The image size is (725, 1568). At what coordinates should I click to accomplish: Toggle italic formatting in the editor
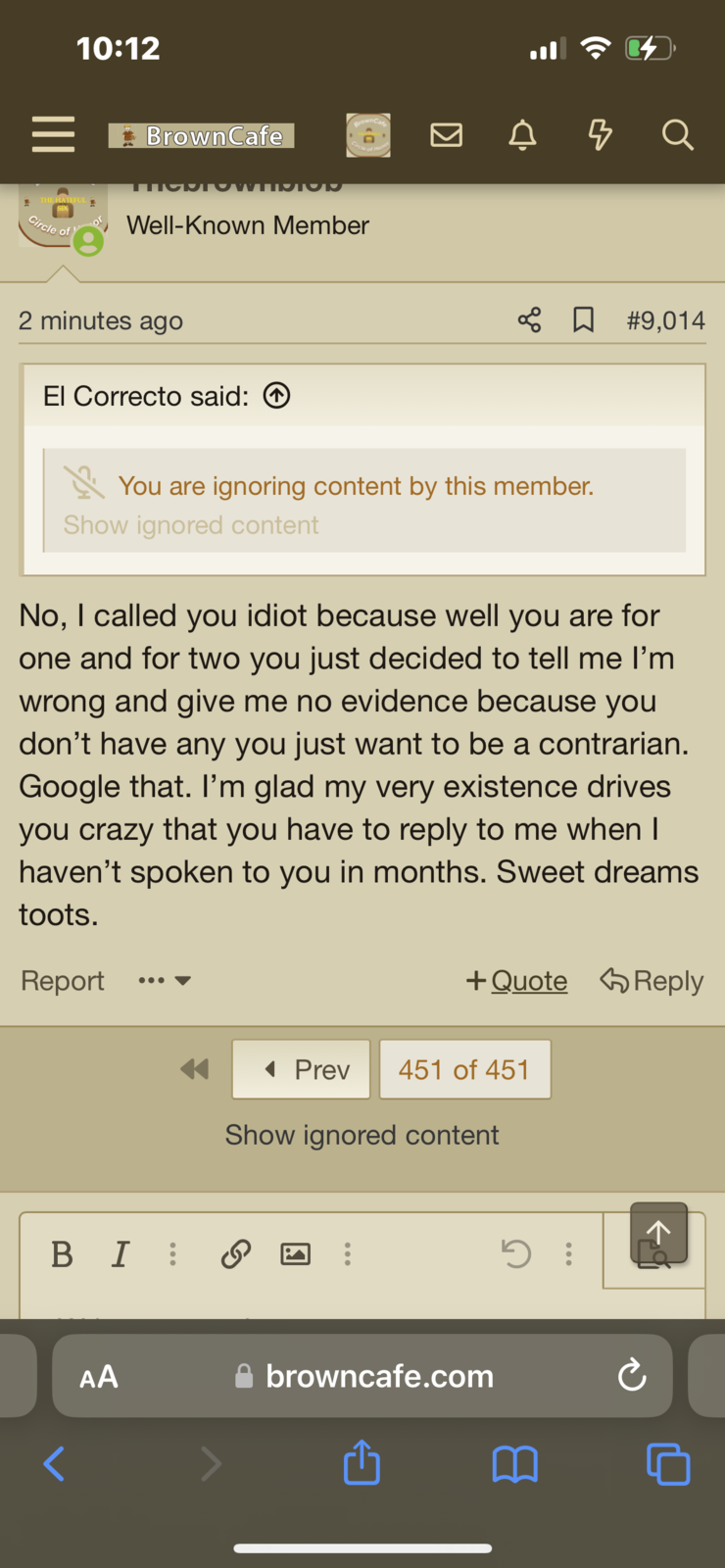point(120,1253)
